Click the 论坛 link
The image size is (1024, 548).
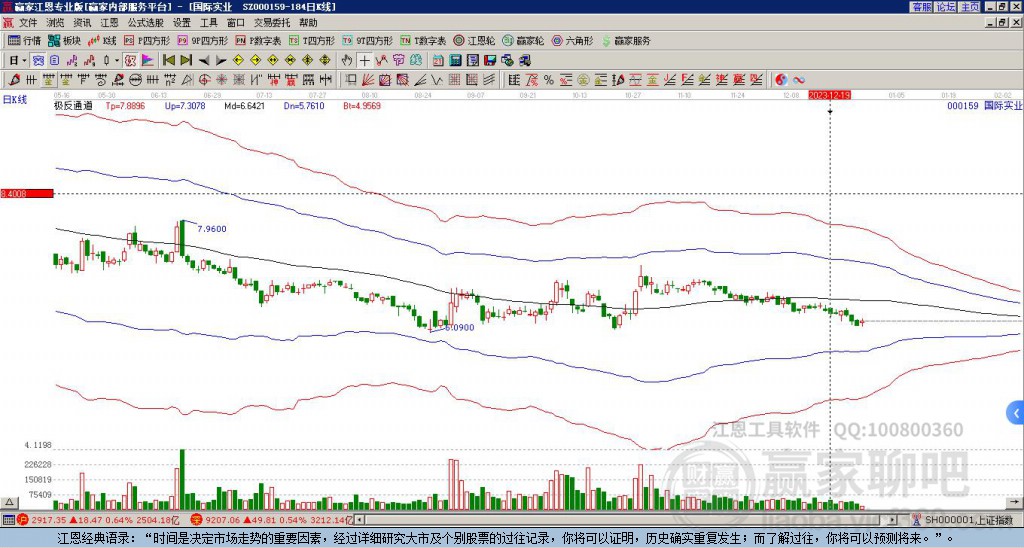946,7
